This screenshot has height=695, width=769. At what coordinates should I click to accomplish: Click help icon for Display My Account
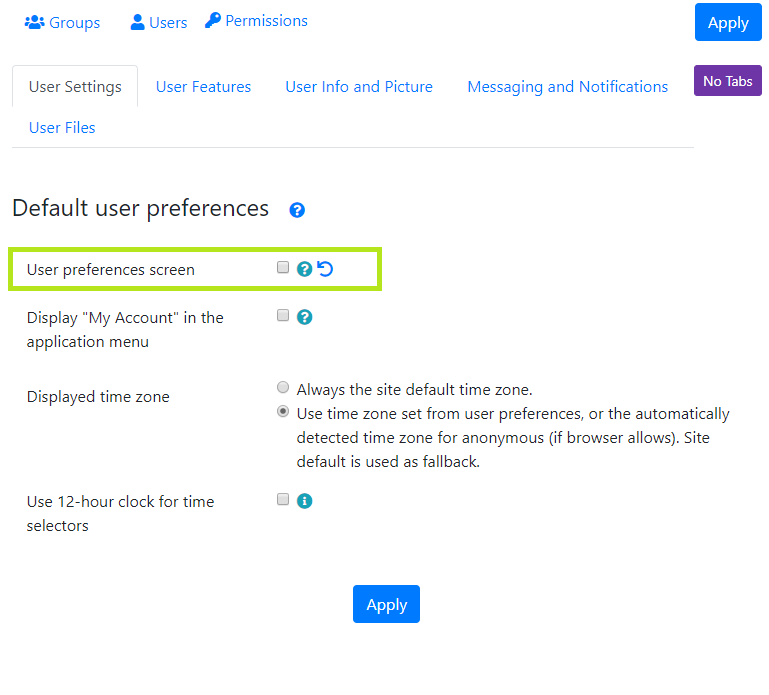pyautogui.click(x=305, y=317)
